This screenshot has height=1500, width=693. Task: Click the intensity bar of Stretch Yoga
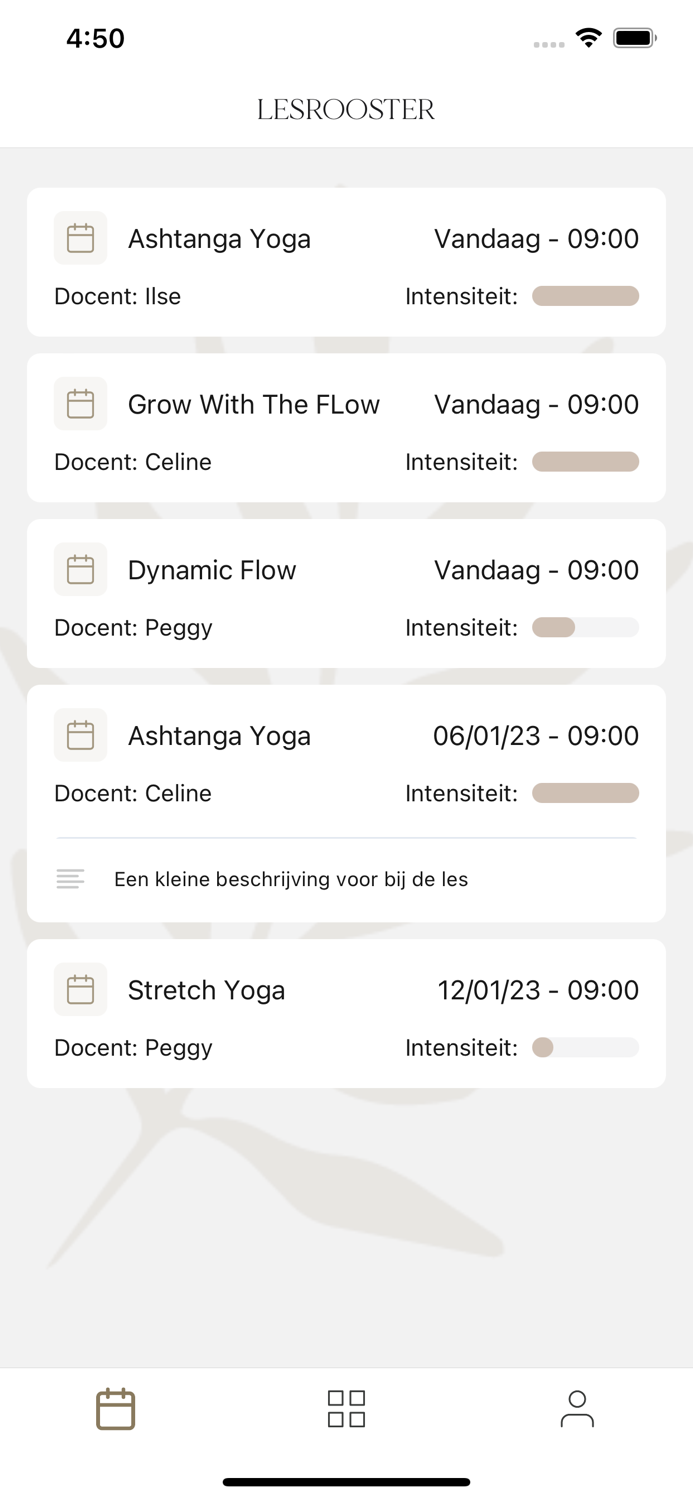point(585,1047)
